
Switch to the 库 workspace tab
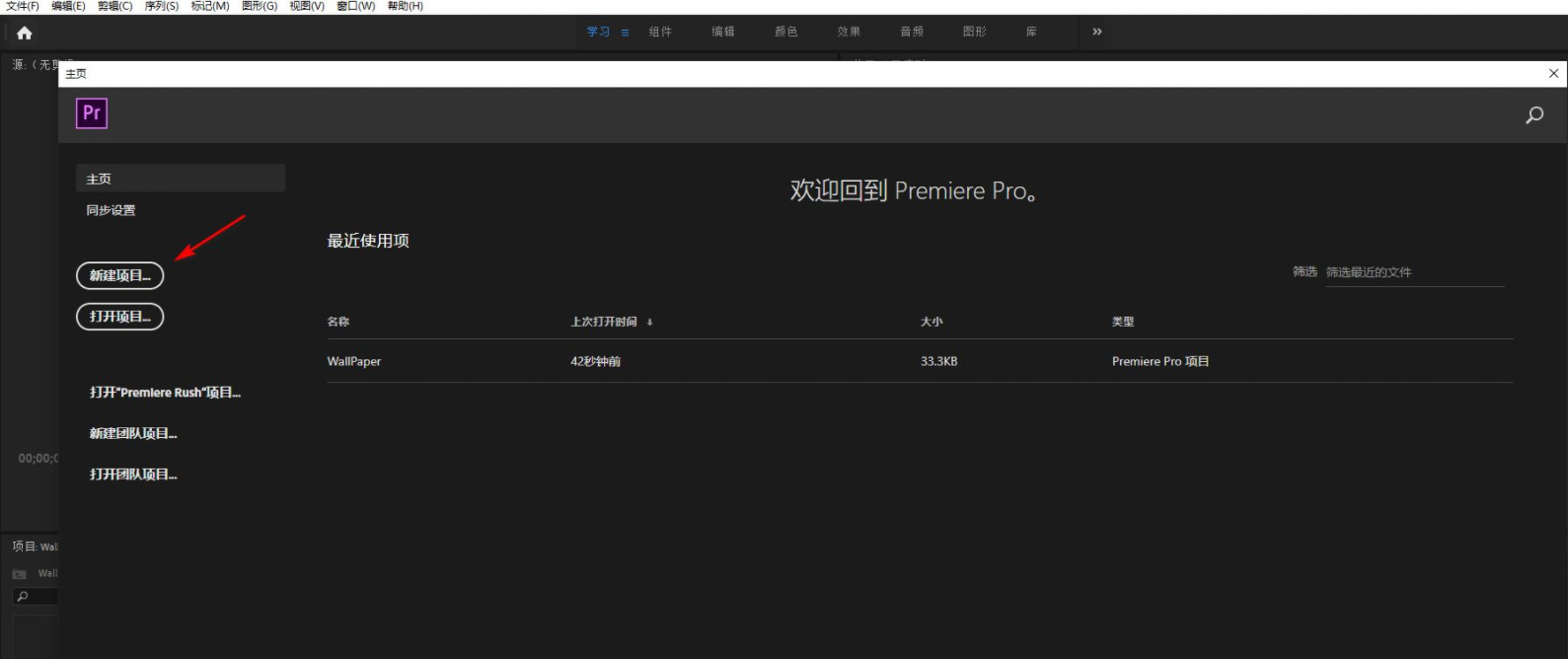tap(1031, 32)
